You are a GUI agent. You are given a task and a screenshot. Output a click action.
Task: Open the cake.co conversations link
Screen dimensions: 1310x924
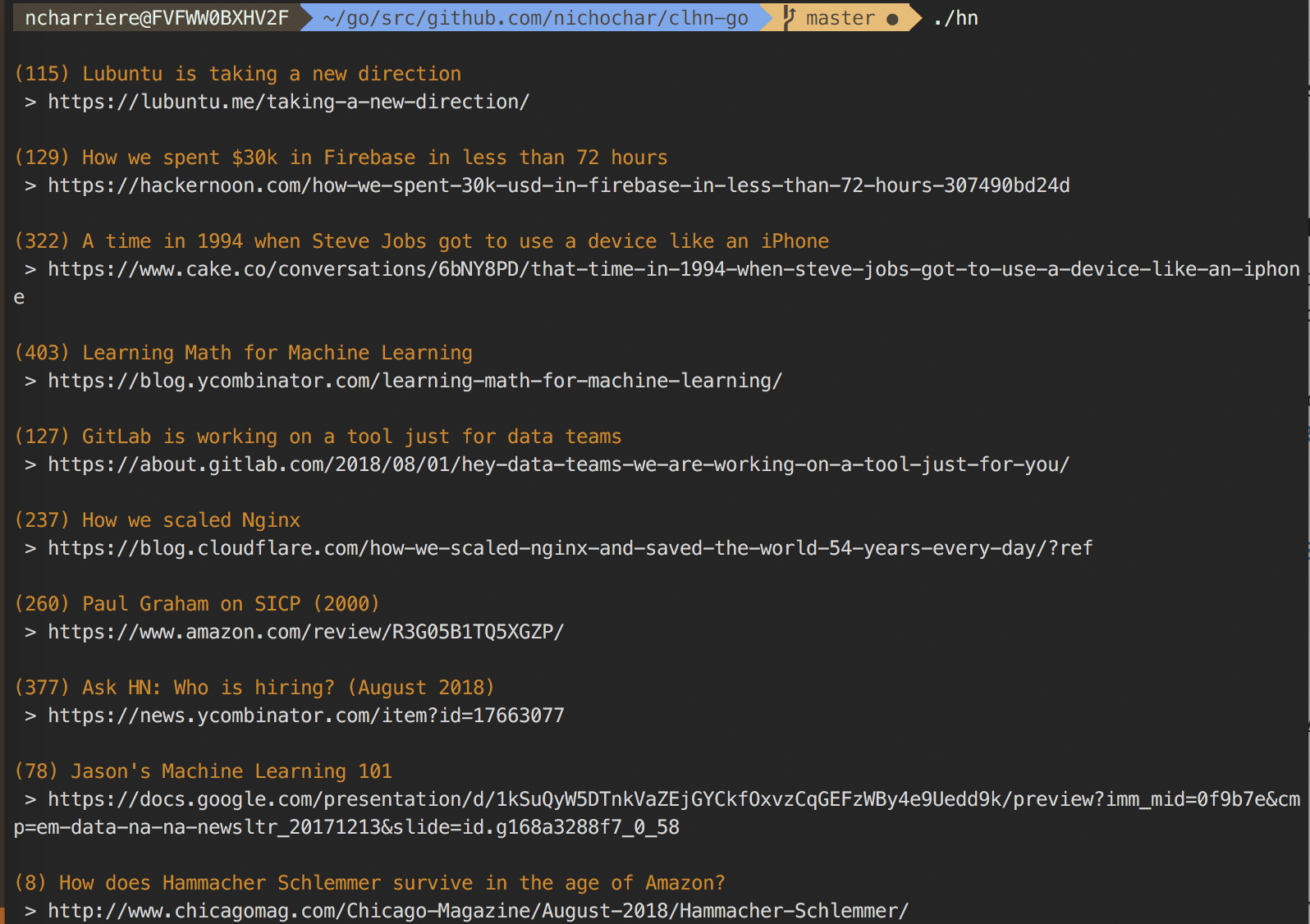click(657, 283)
